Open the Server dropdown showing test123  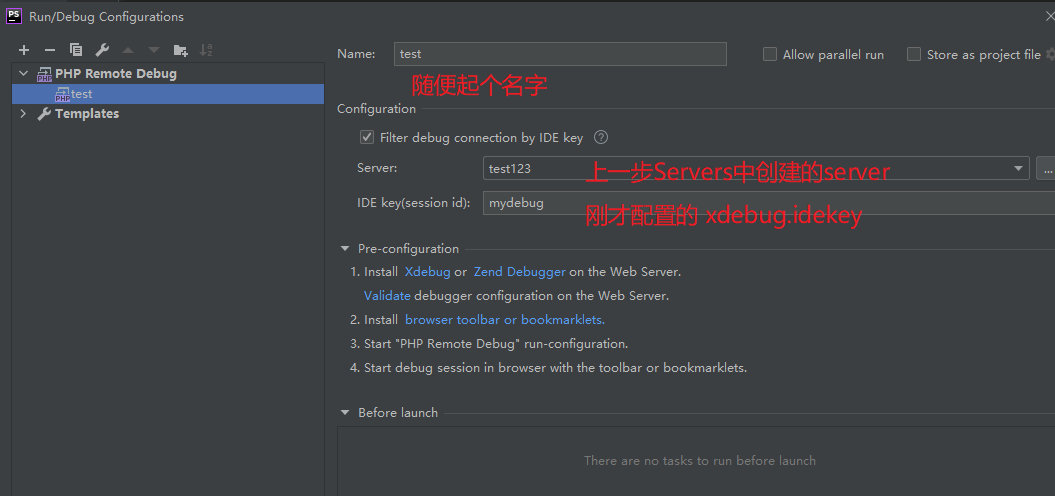pos(1019,169)
